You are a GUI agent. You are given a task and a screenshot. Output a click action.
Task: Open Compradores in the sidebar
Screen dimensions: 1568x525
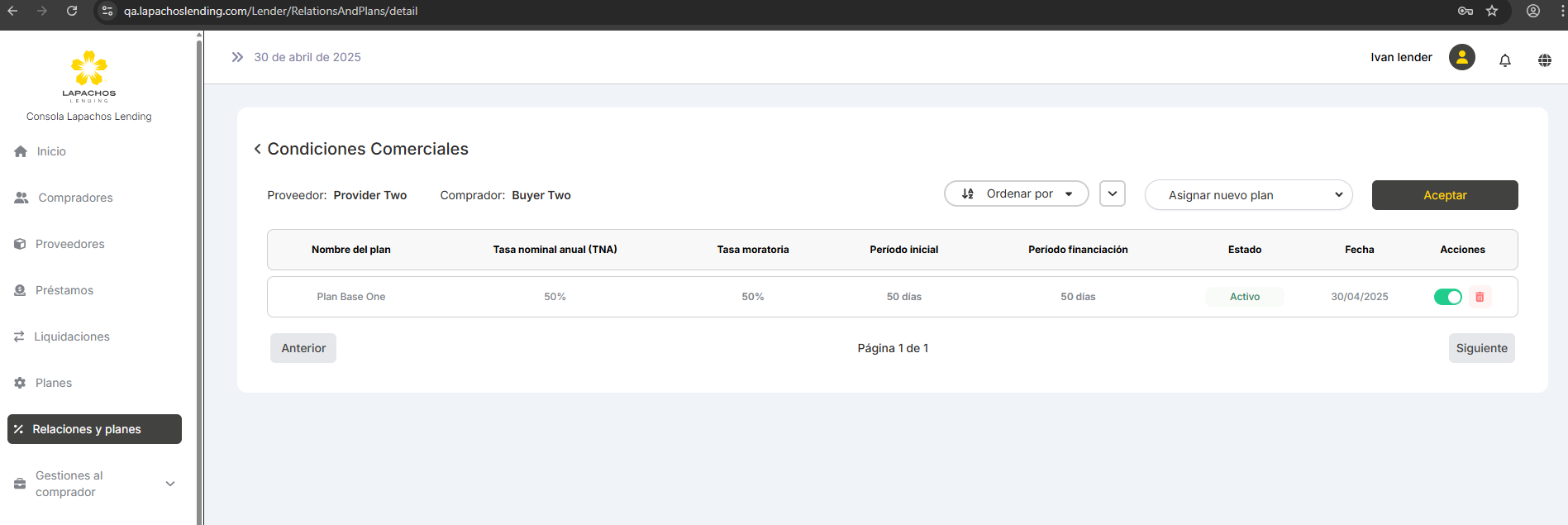tap(75, 198)
